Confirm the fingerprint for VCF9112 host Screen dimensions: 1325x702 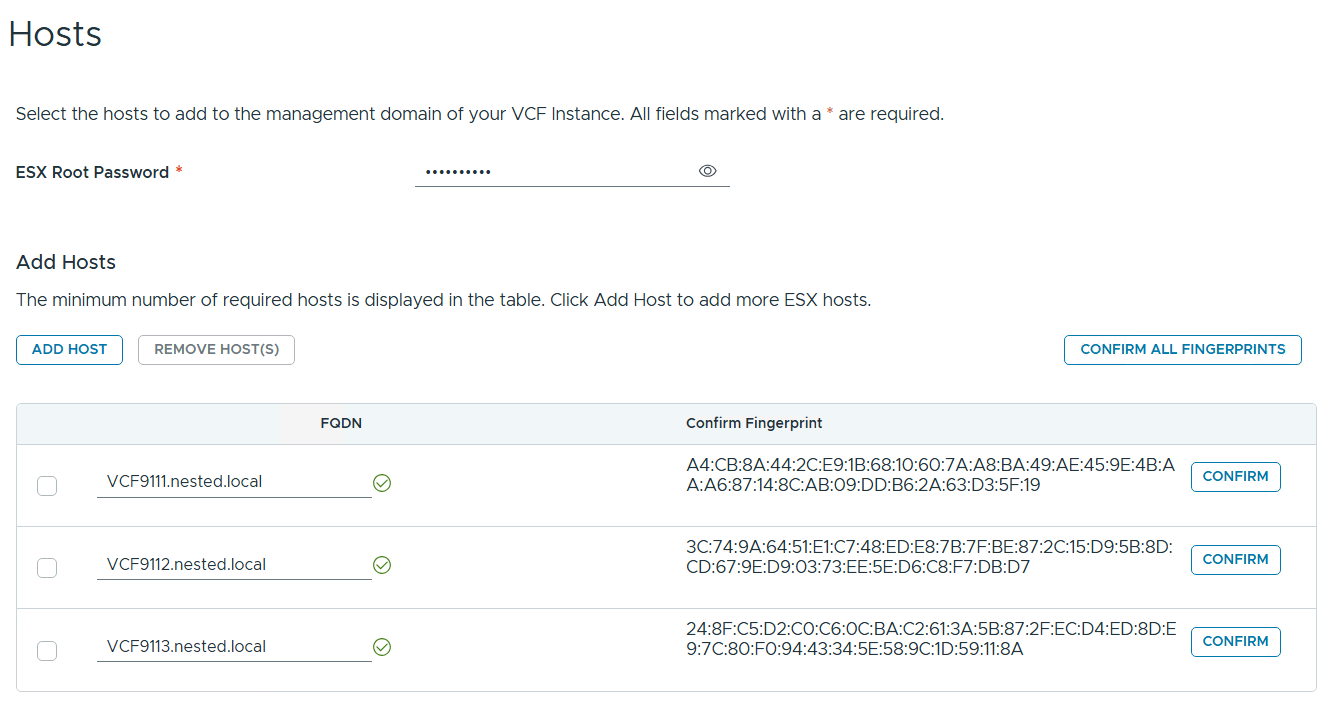(1235, 559)
